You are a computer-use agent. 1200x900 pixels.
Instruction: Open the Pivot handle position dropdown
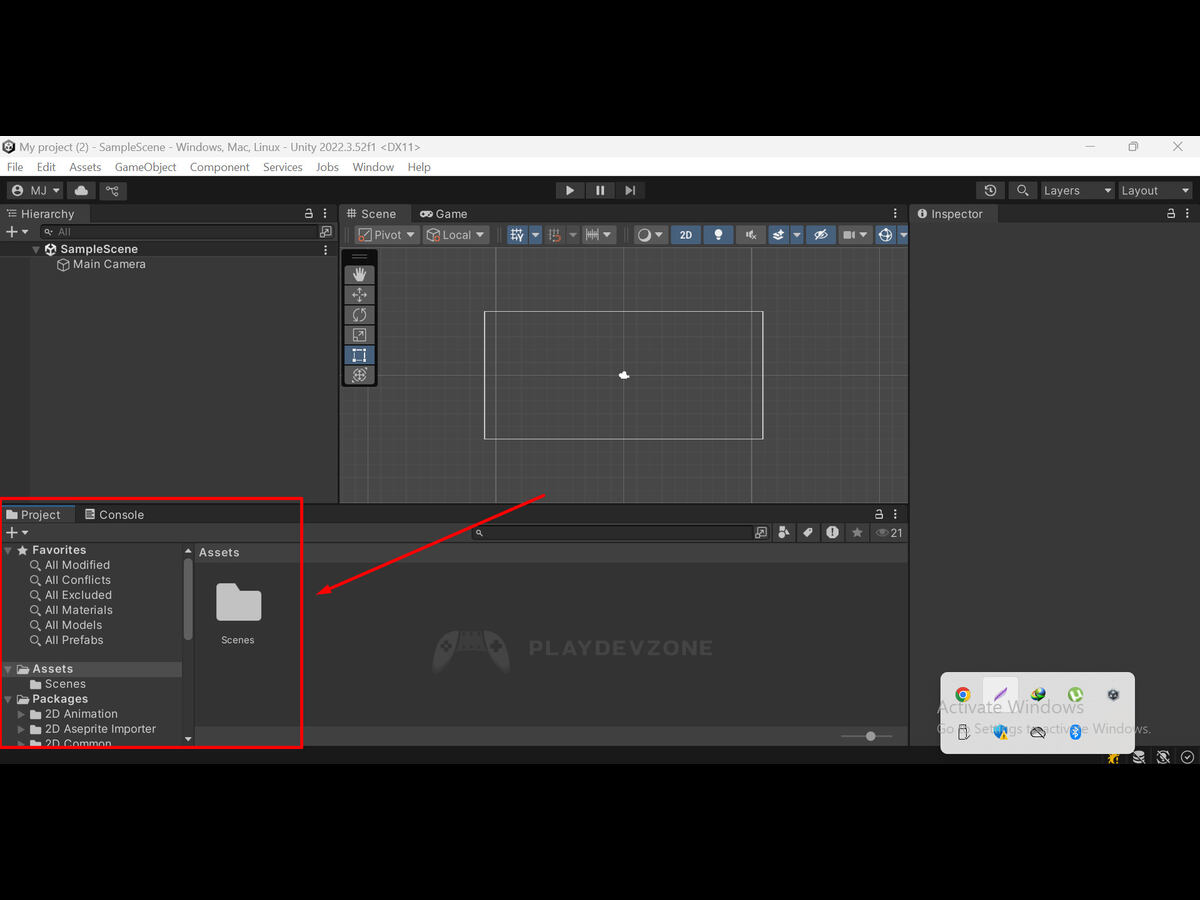click(387, 235)
